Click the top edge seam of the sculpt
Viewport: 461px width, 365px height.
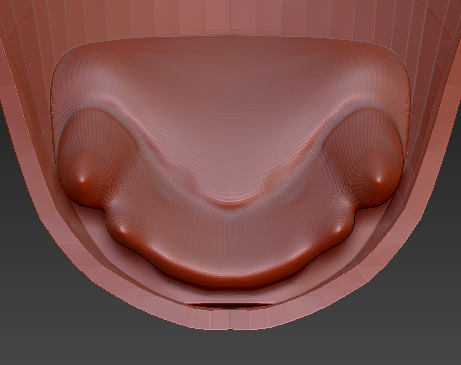point(230,36)
